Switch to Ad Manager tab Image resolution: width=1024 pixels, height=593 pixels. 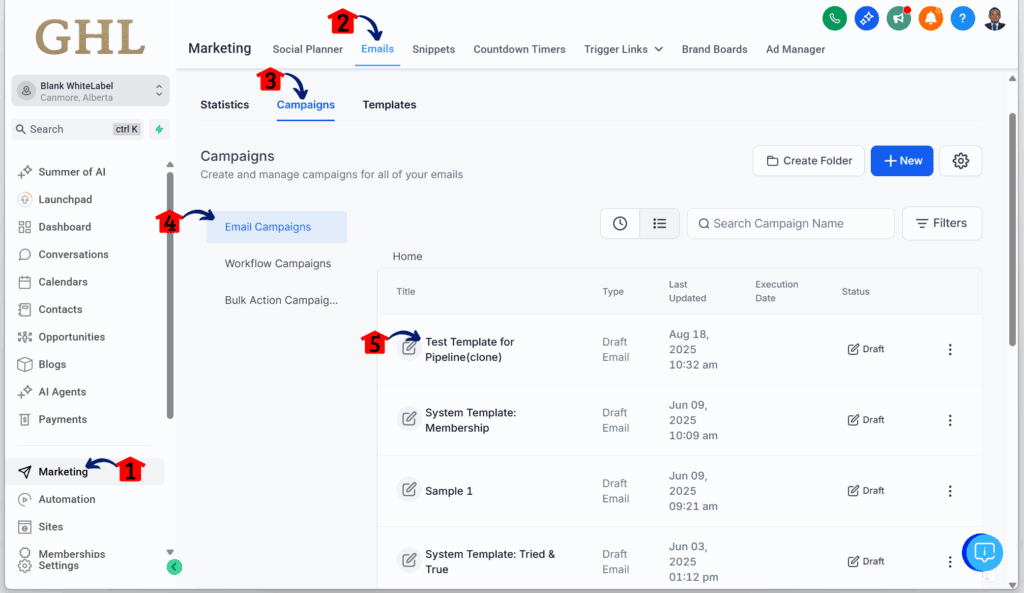pos(795,49)
